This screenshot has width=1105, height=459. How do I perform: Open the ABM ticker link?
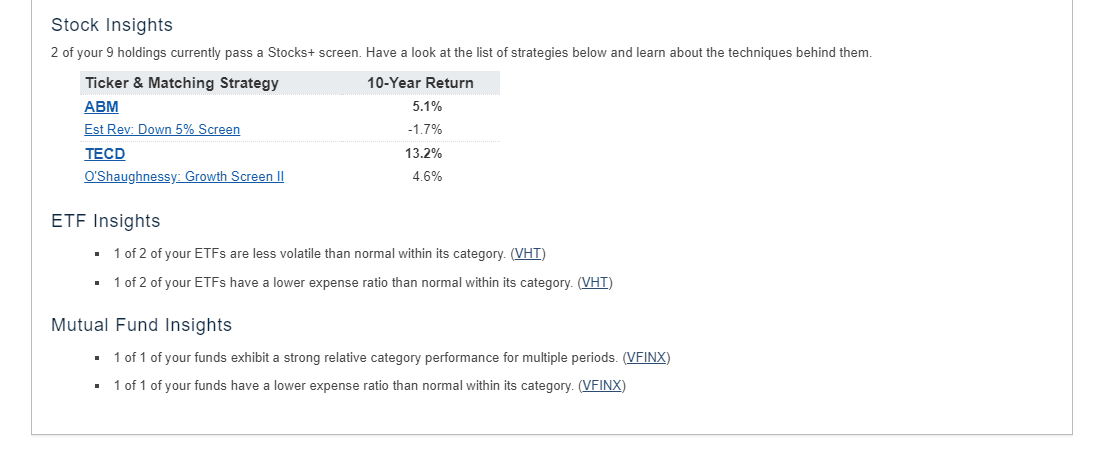[x=101, y=106]
